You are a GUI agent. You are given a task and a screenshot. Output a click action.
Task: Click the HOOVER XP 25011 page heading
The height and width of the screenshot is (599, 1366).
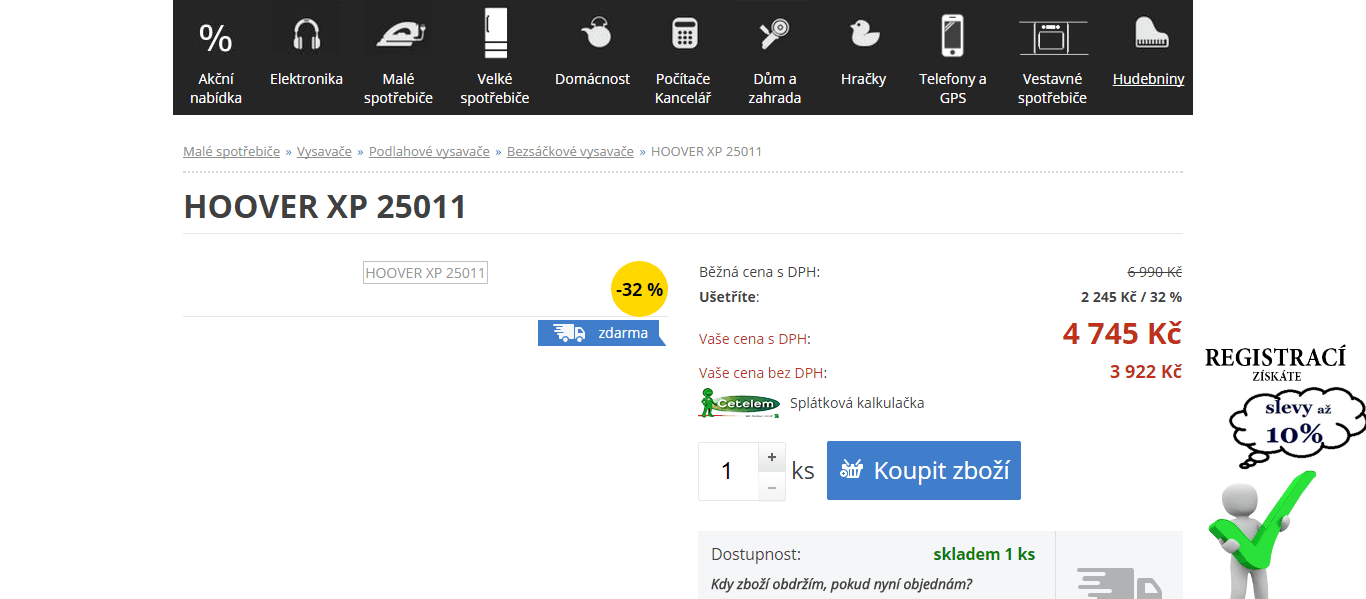pos(325,207)
